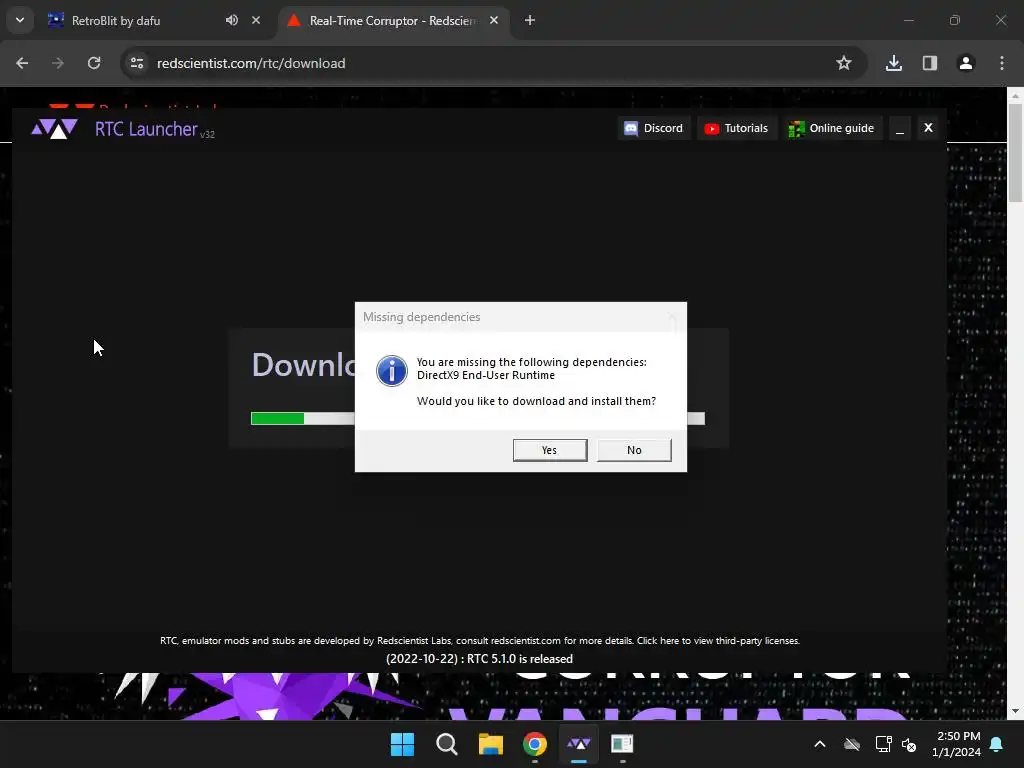Viewport: 1024px width, 768px height.
Task: Close the RetroBlit by dafu tab
Action: (256, 20)
